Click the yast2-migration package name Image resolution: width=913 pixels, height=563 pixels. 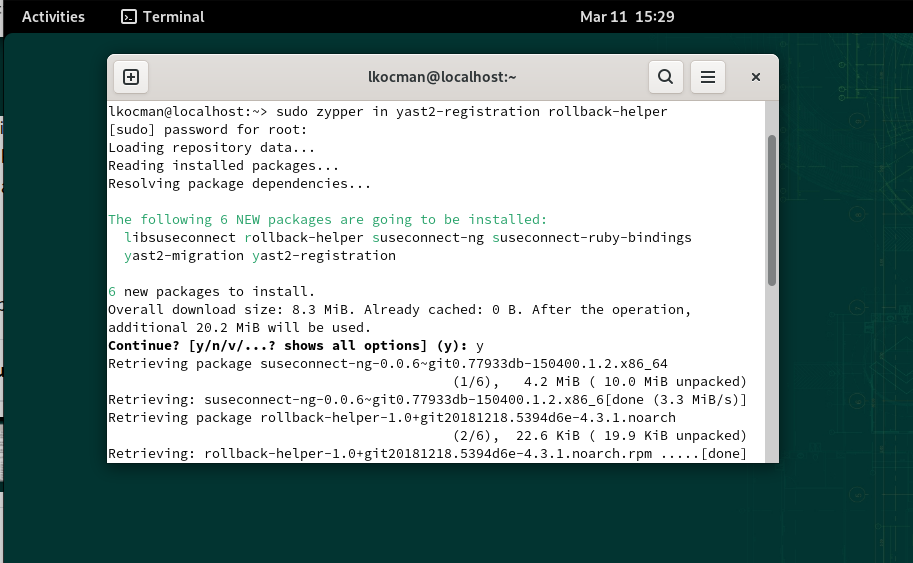[184, 256]
